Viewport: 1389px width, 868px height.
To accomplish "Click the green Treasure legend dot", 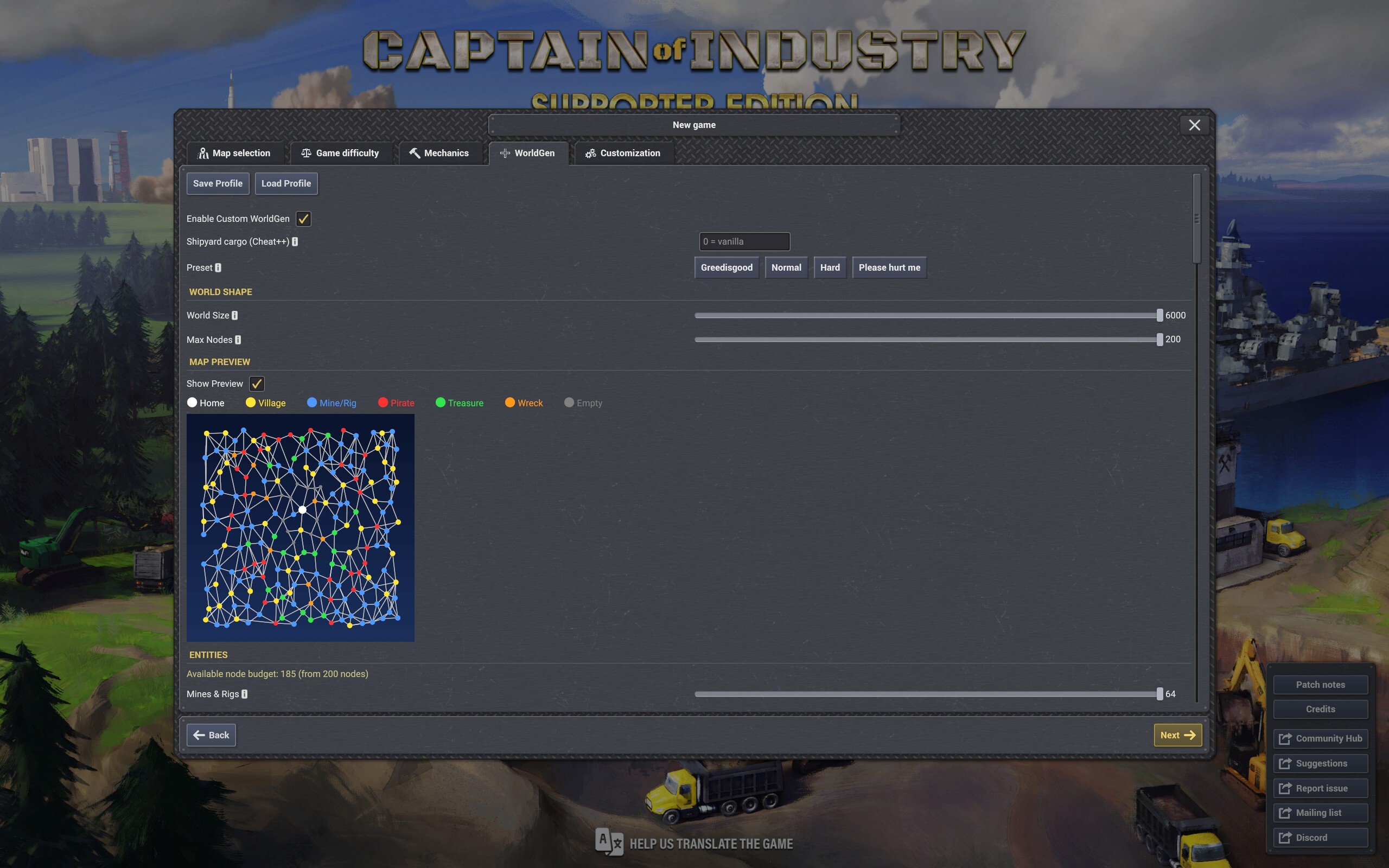I will pyautogui.click(x=441, y=403).
